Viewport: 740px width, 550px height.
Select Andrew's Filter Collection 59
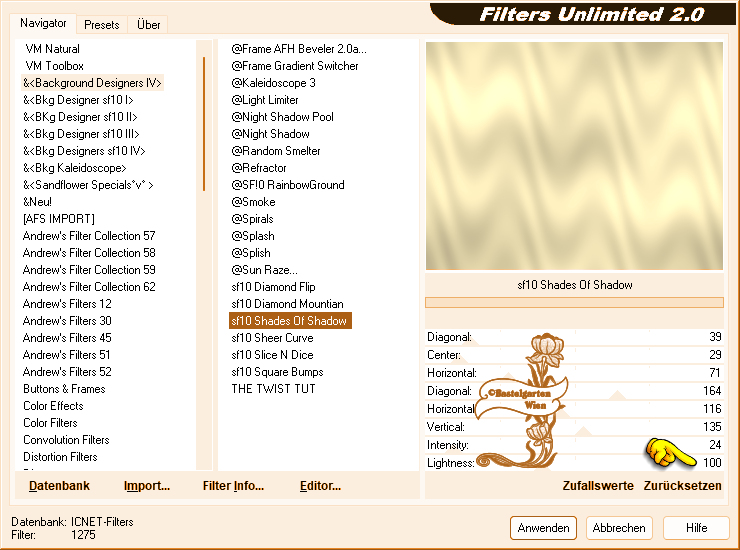point(89,270)
